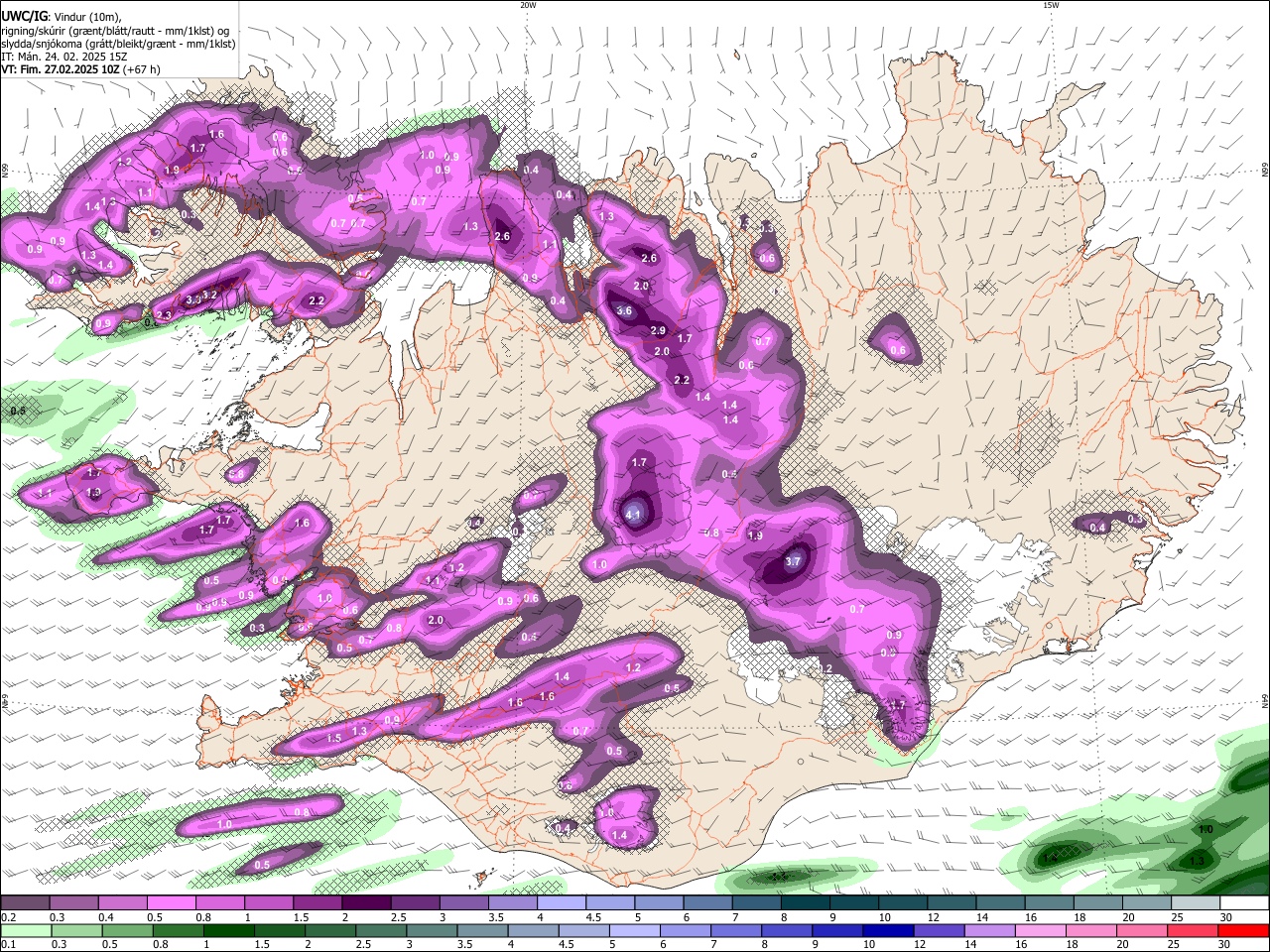The width and height of the screenshot is (1270, 952).
Task: Select the 'slydda/snjókoma (grátt/bleikt/grænt' legend line
Action: click(118, 44)
